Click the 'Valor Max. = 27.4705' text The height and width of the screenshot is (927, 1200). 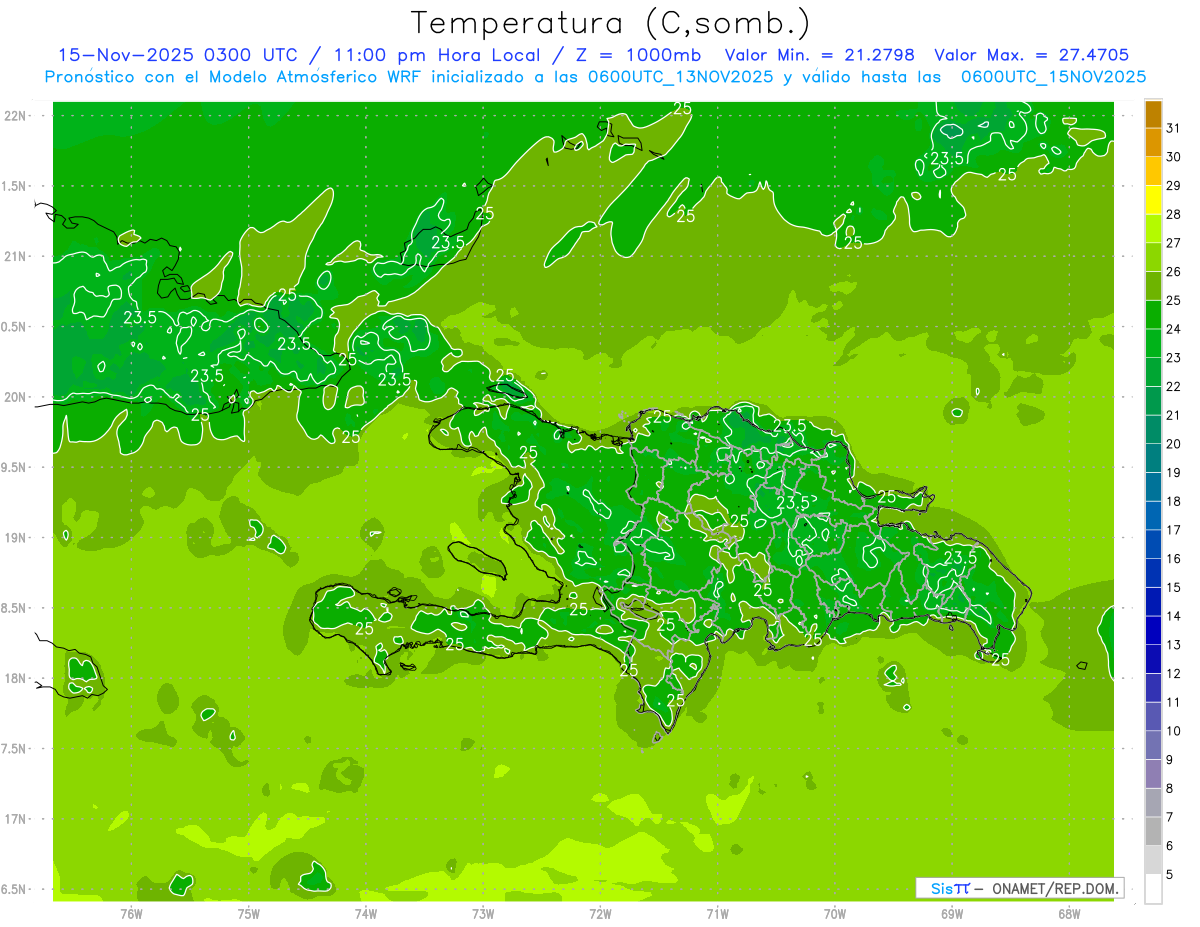[x=1031, y=55]
